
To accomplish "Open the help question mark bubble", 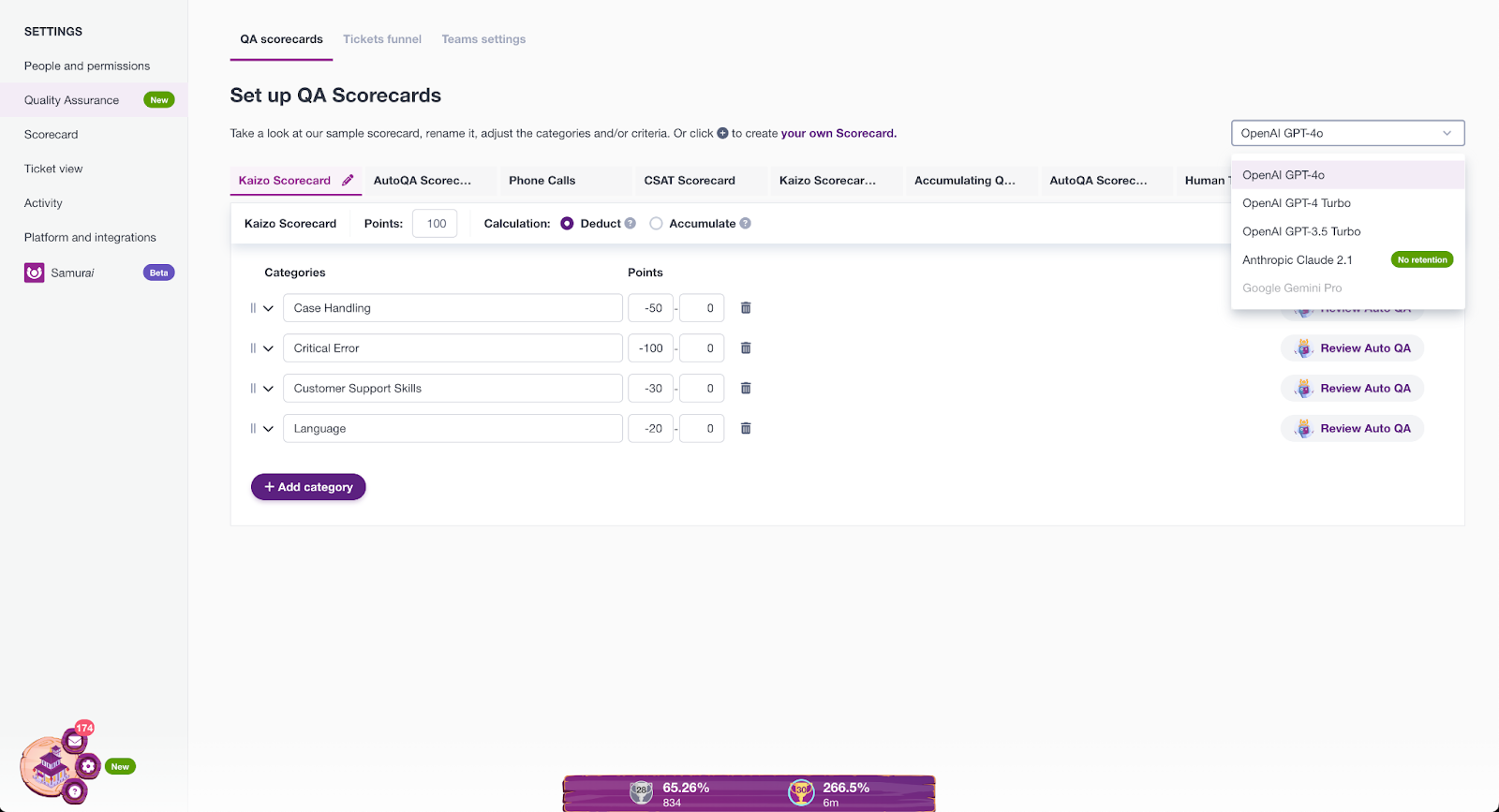I will 75,791.
